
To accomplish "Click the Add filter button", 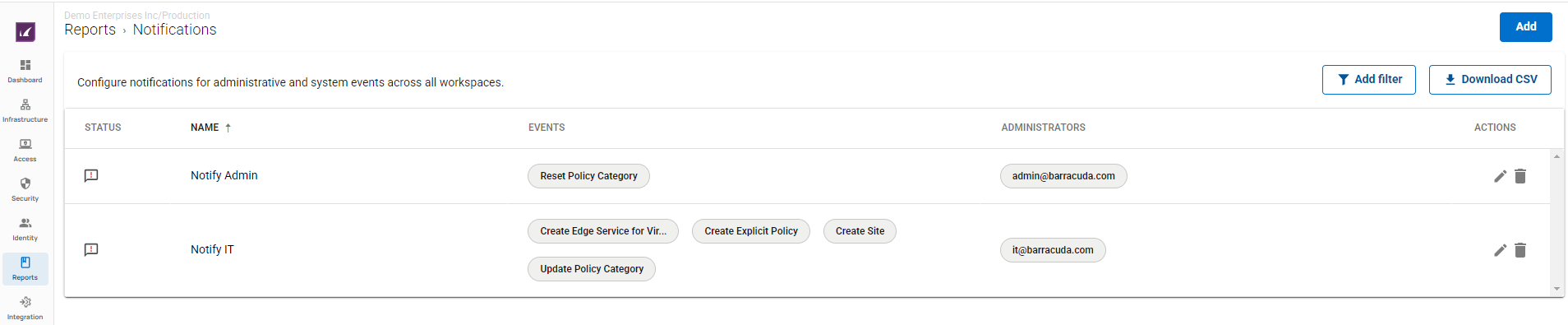I will click(1368, 80).
